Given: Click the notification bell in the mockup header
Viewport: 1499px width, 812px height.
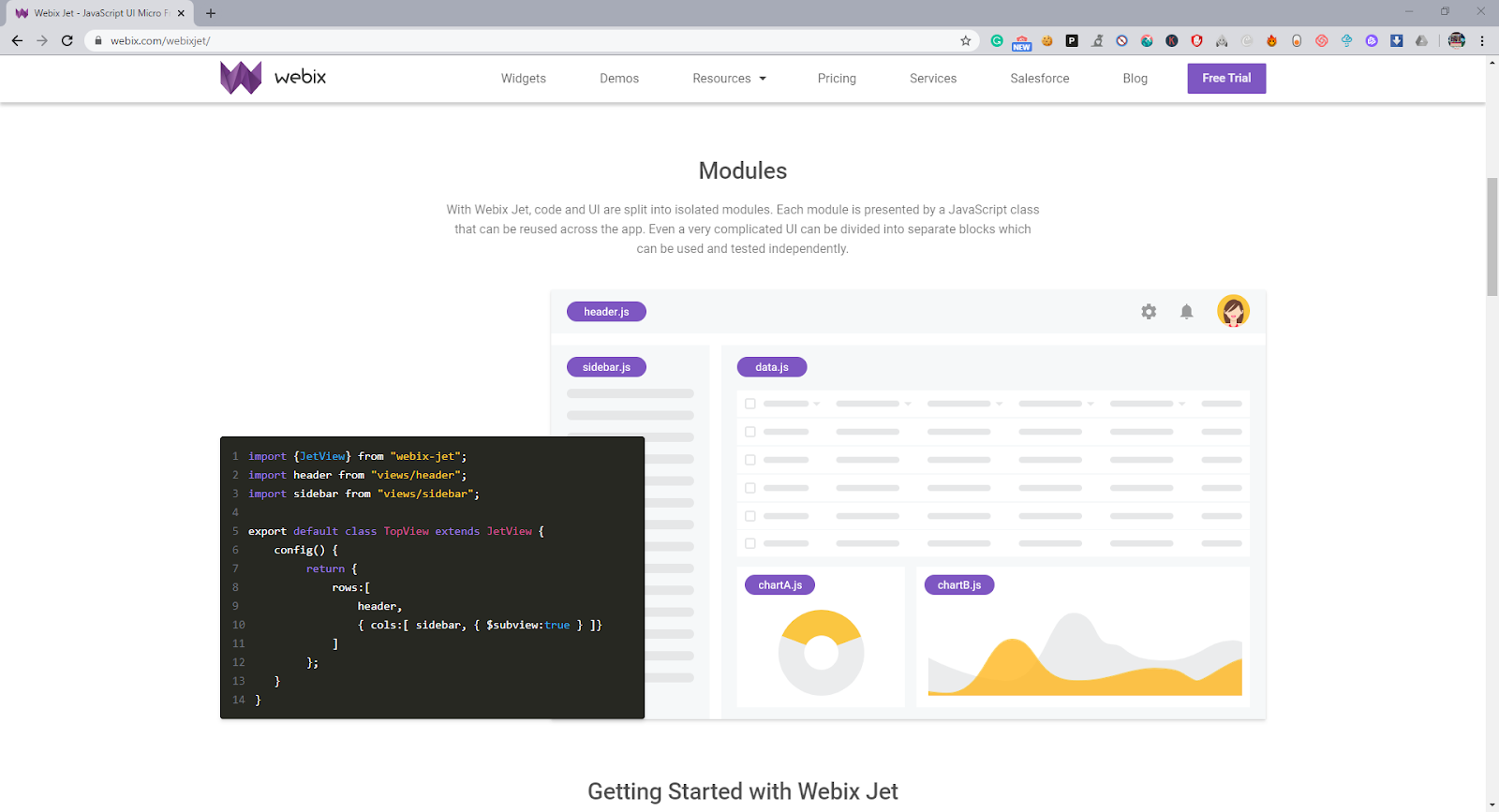Looking at the screenshot, I should coord(1187,312).
